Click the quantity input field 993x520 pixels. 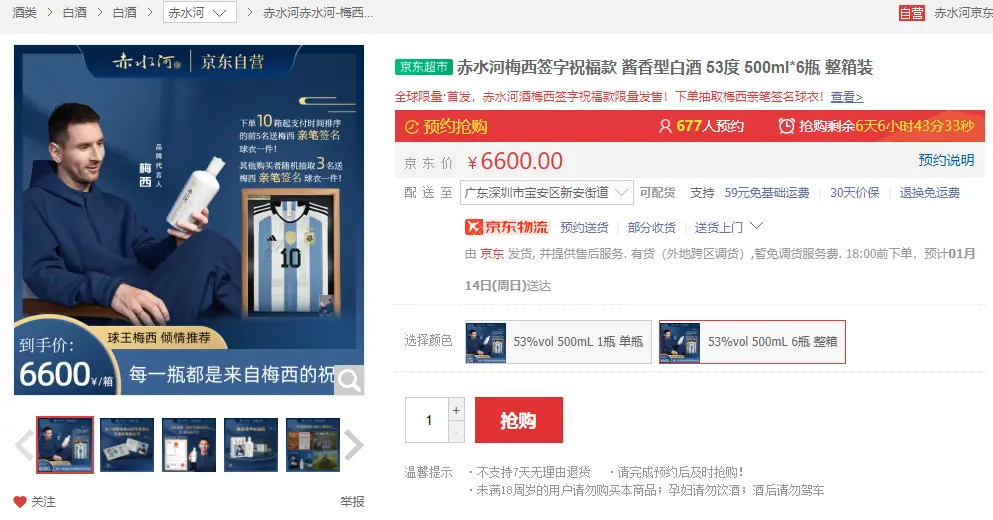tap(427, 420)
